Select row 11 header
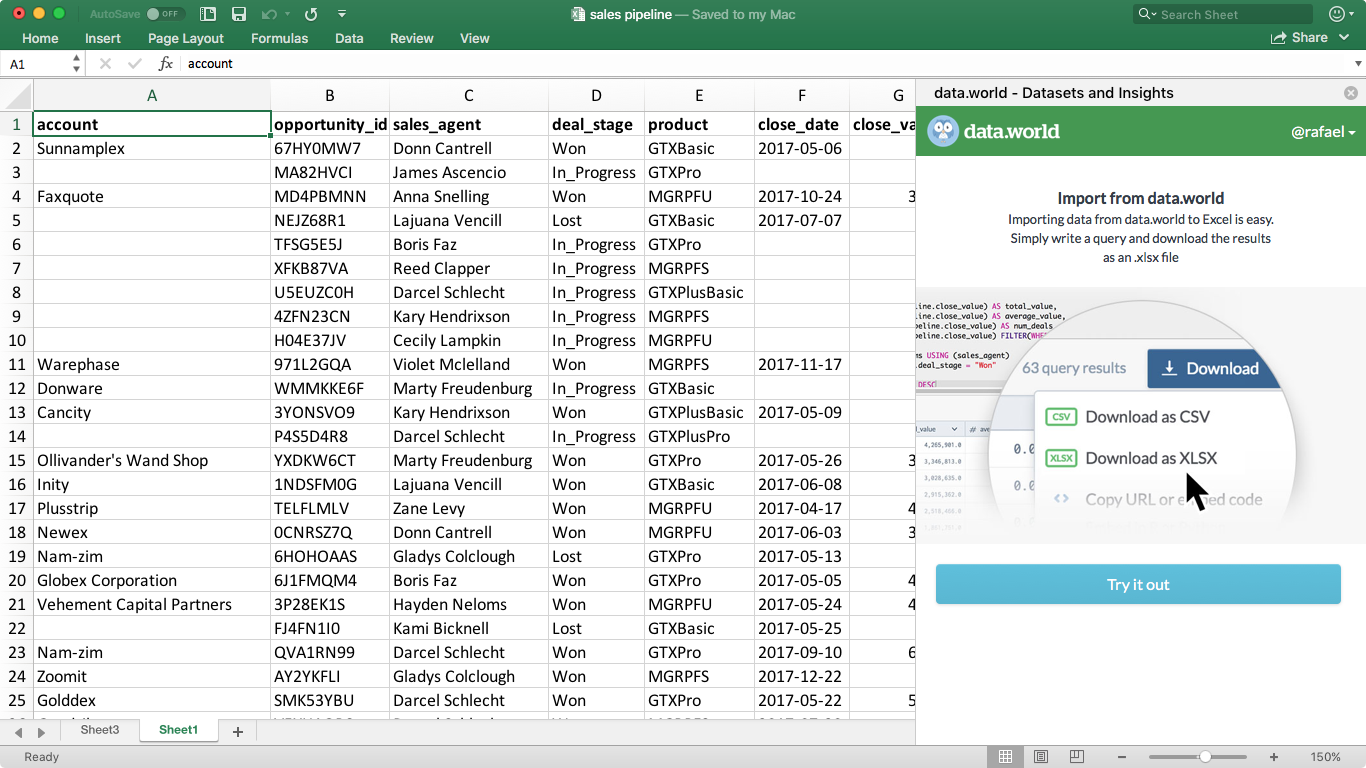 tap(17, 364)
